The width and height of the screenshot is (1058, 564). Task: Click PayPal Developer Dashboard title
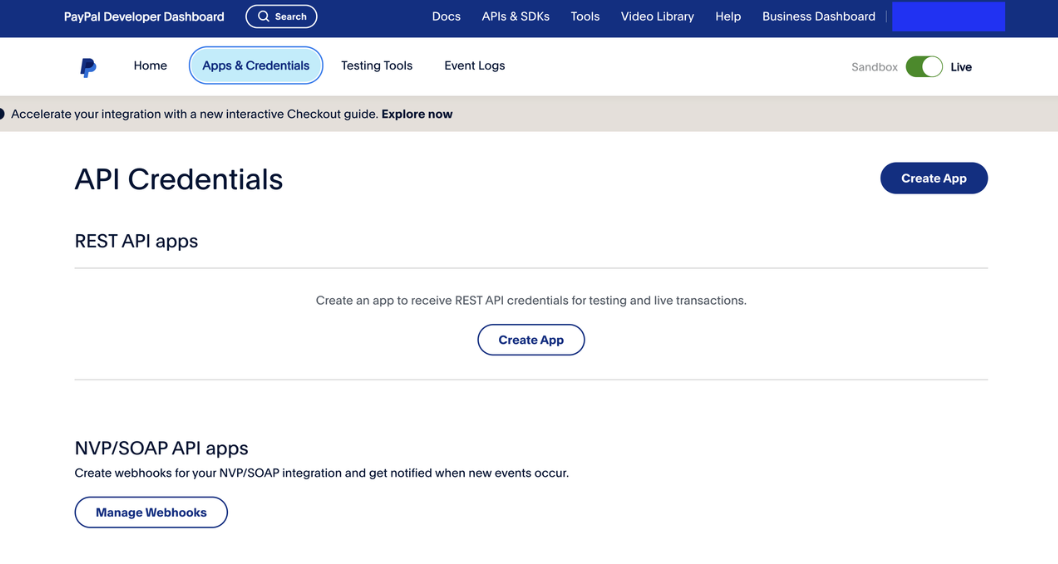point(144,16)
